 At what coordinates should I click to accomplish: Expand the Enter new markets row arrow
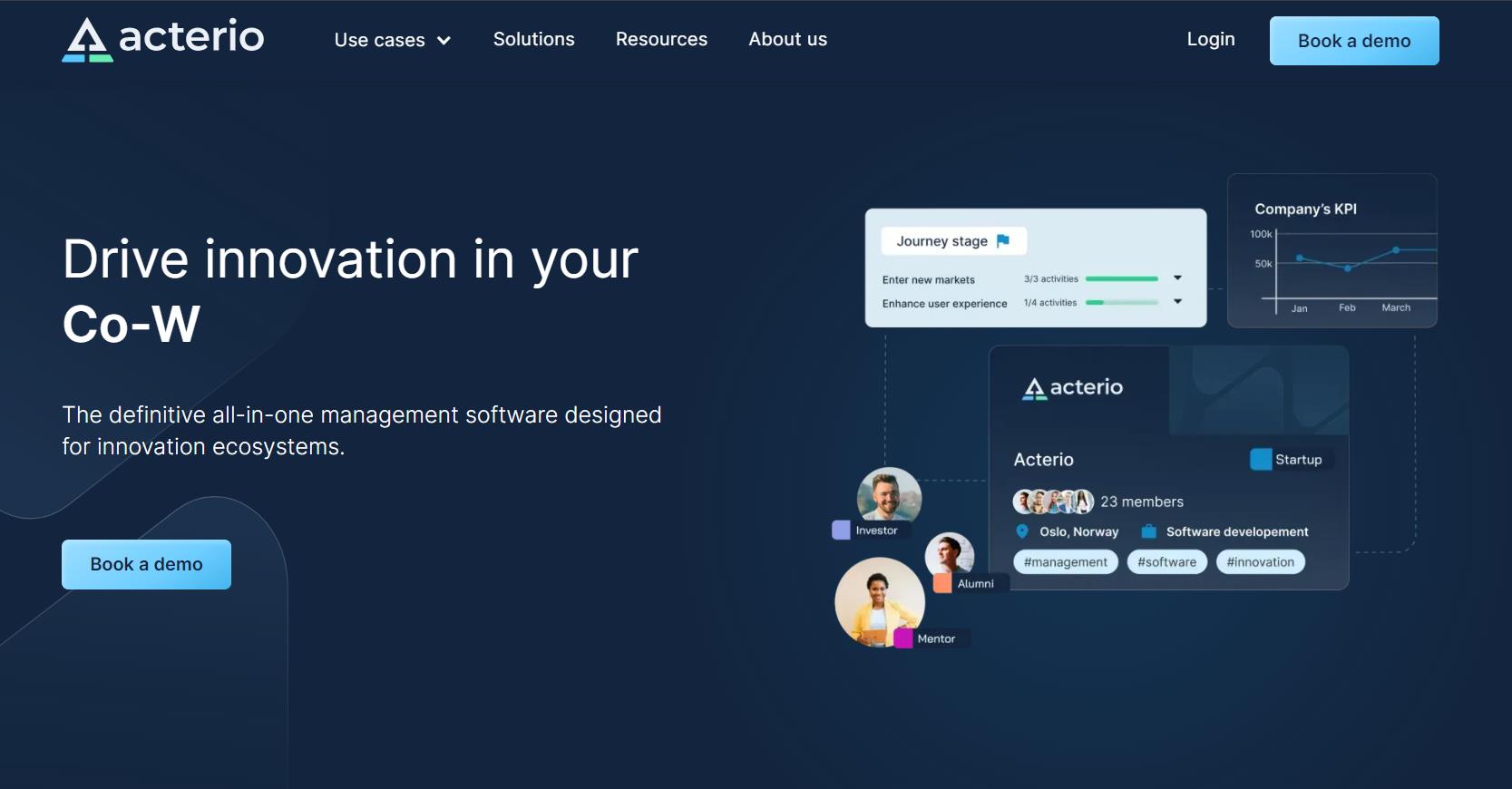(x=1177, y=278)
